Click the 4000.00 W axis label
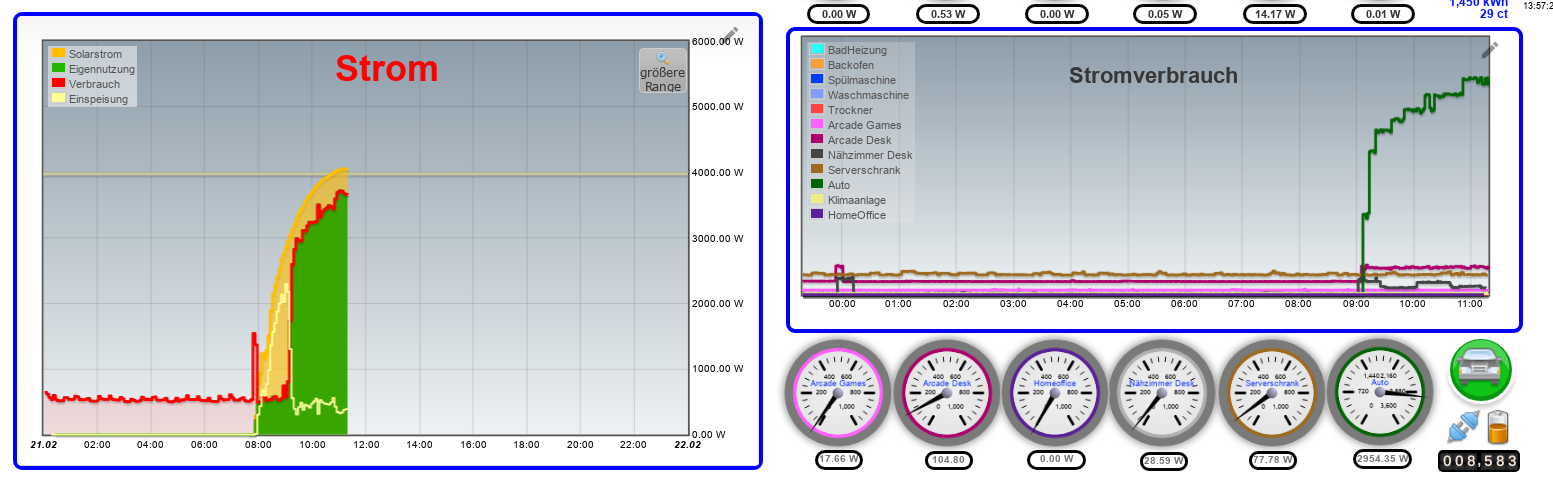This screenshot has height=489, width=1553. [x=718, y=173]
